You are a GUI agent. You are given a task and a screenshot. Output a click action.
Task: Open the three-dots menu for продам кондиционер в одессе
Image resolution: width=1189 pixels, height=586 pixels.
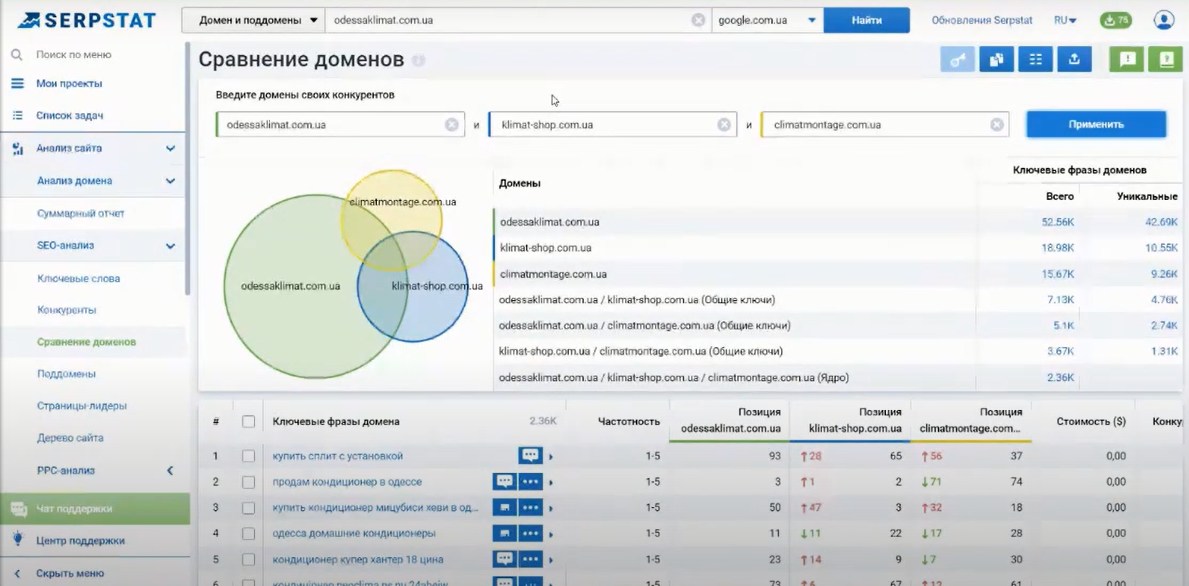tap(530, 481)
